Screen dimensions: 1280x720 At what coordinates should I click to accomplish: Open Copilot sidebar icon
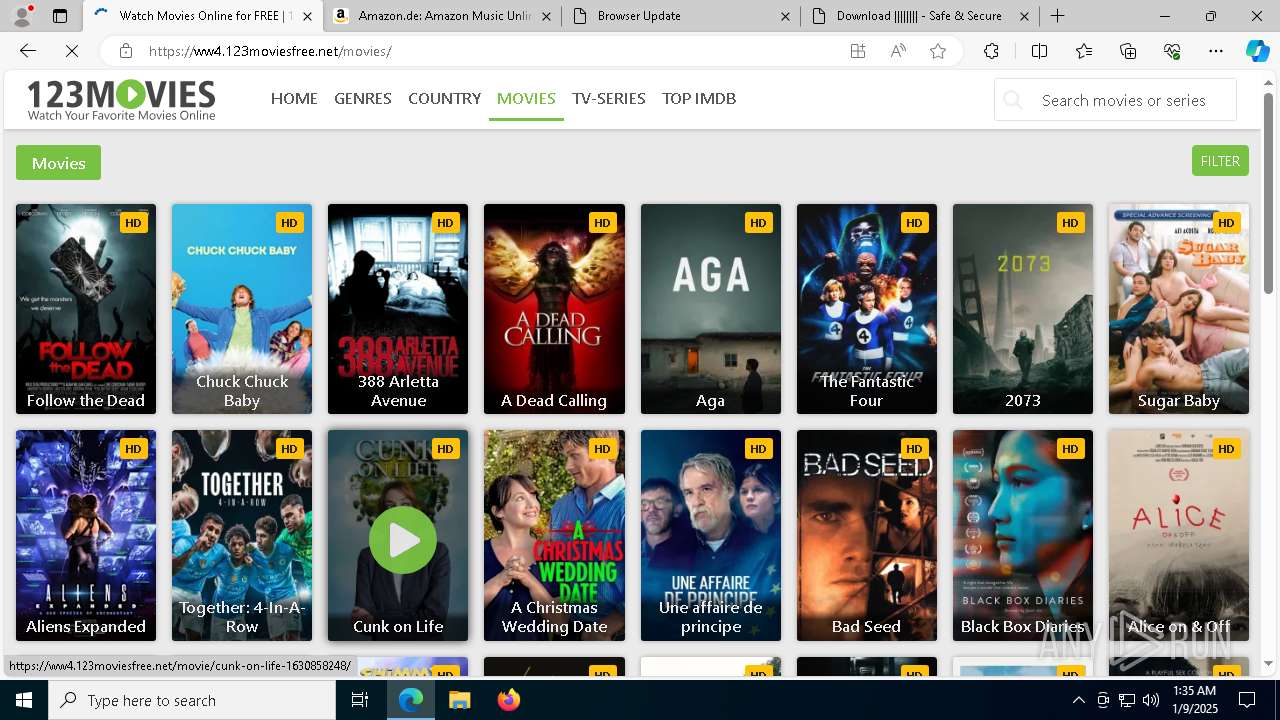point(1258,51)
